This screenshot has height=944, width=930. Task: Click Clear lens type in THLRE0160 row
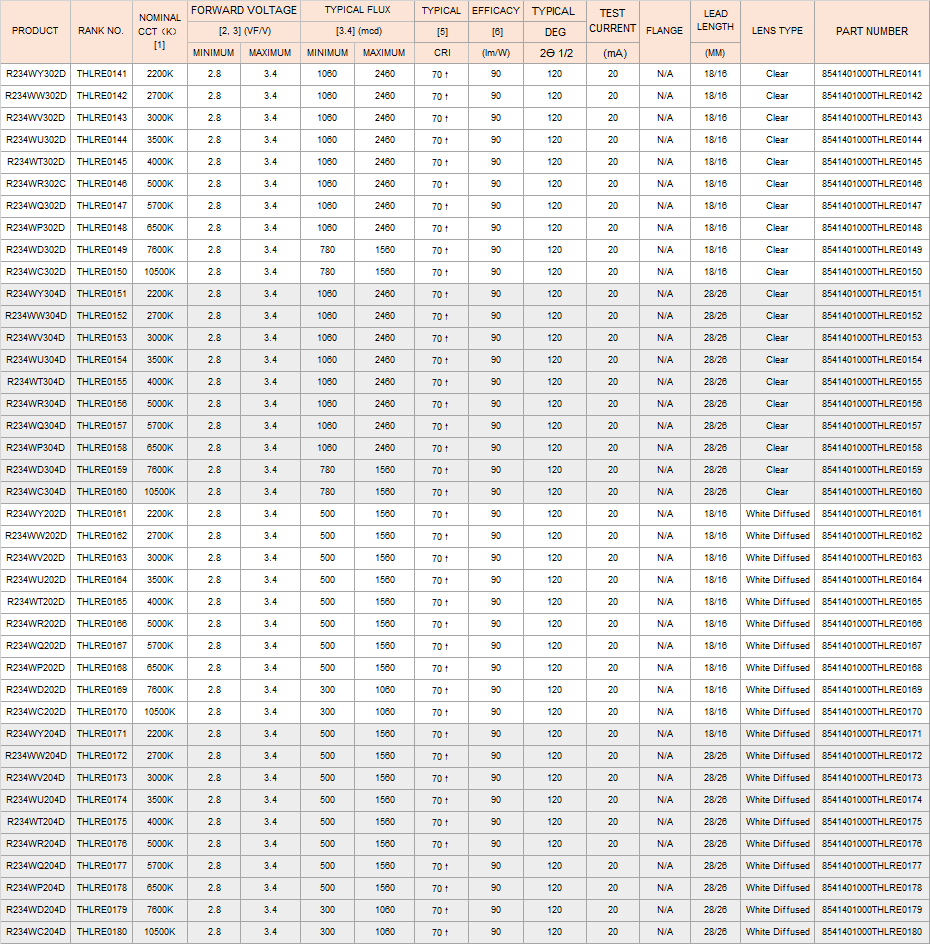[777, 491]
